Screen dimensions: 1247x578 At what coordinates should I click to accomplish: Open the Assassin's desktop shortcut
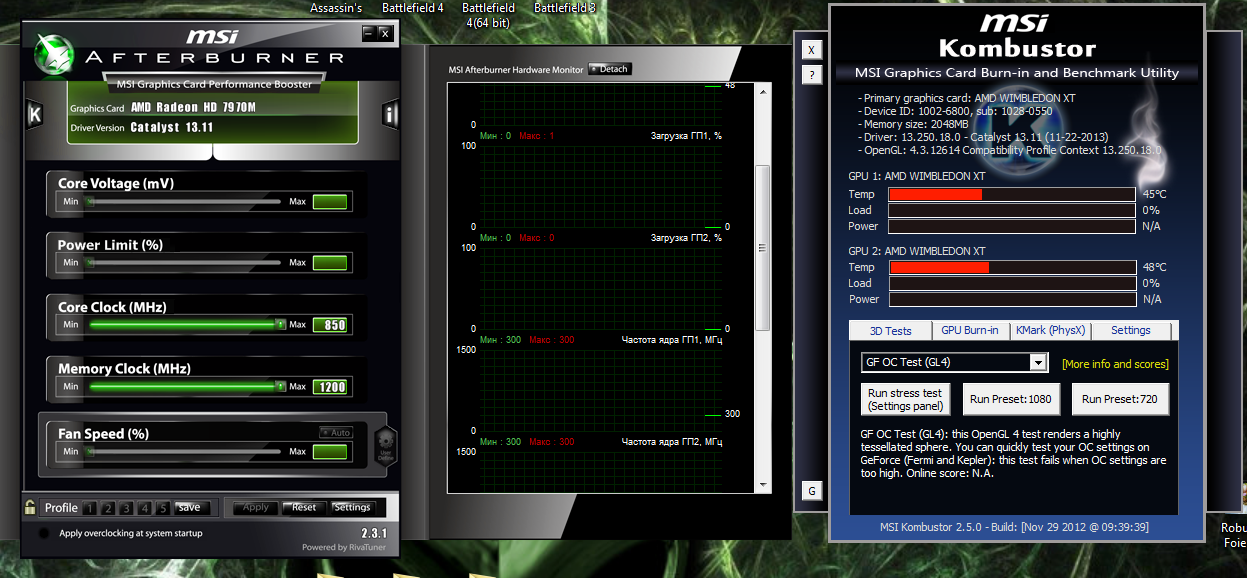(336, 8)
